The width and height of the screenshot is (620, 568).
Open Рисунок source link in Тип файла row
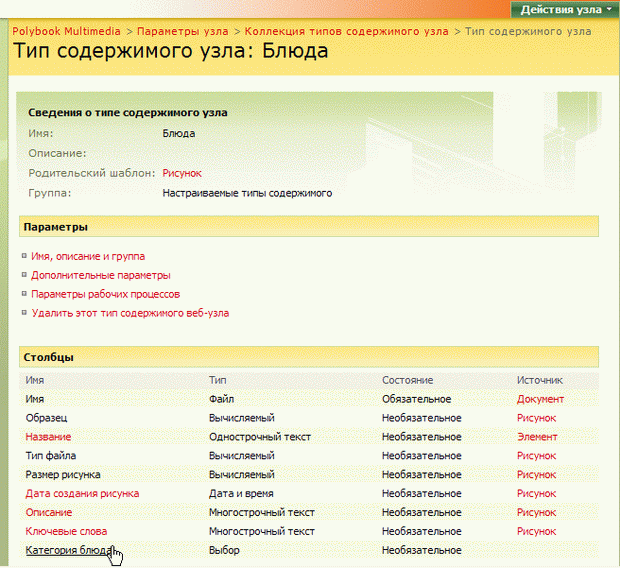[537, 456]
